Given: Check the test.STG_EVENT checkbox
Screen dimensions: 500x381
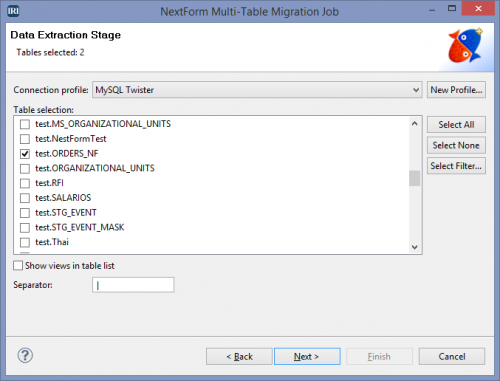Looking at the screenshot, I should [x=25, y=213].
